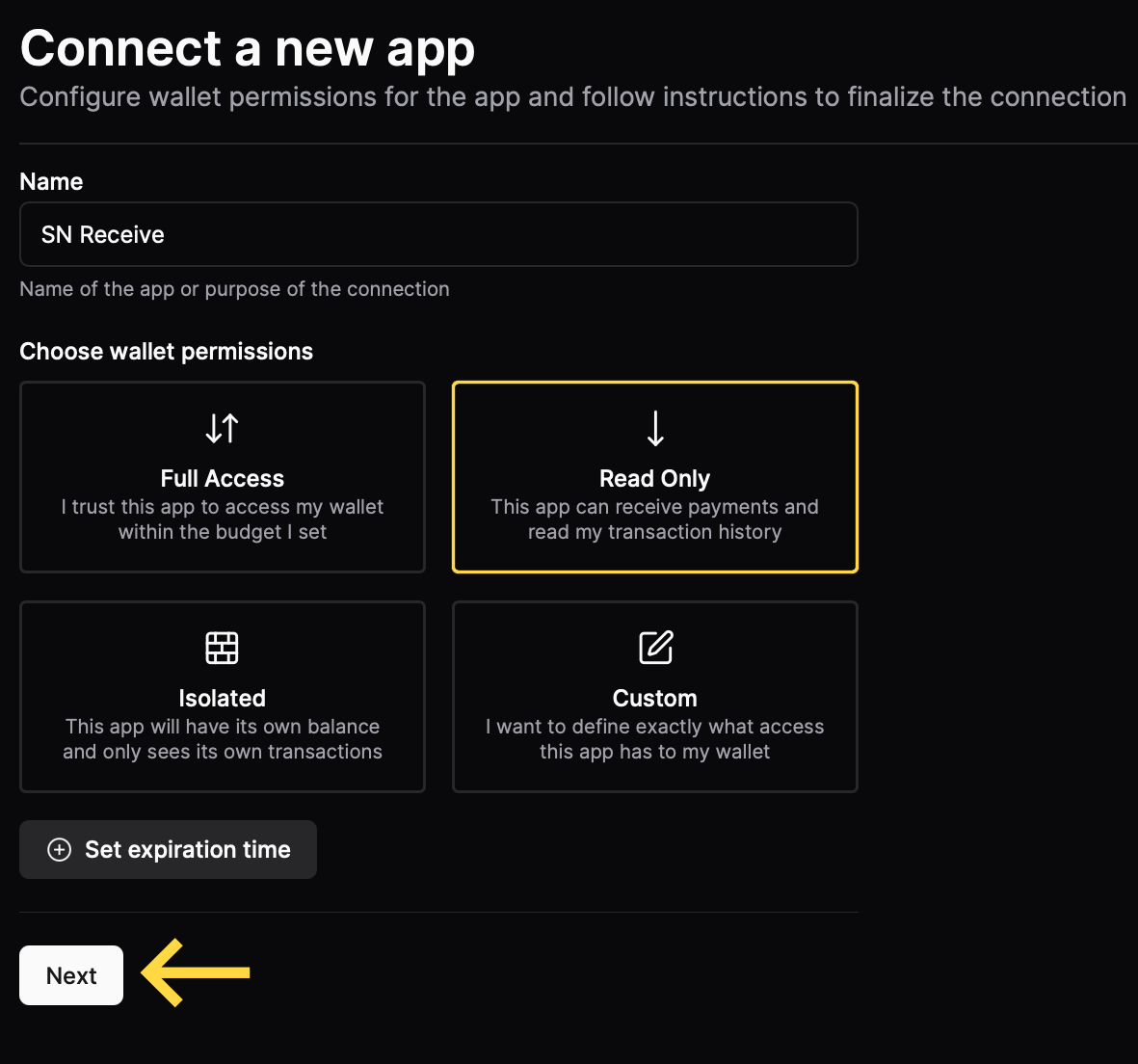Screen dimensions: 1138x1064
Task: Click the "Choose wallet permissions" section label
Action: coord(166,352)
